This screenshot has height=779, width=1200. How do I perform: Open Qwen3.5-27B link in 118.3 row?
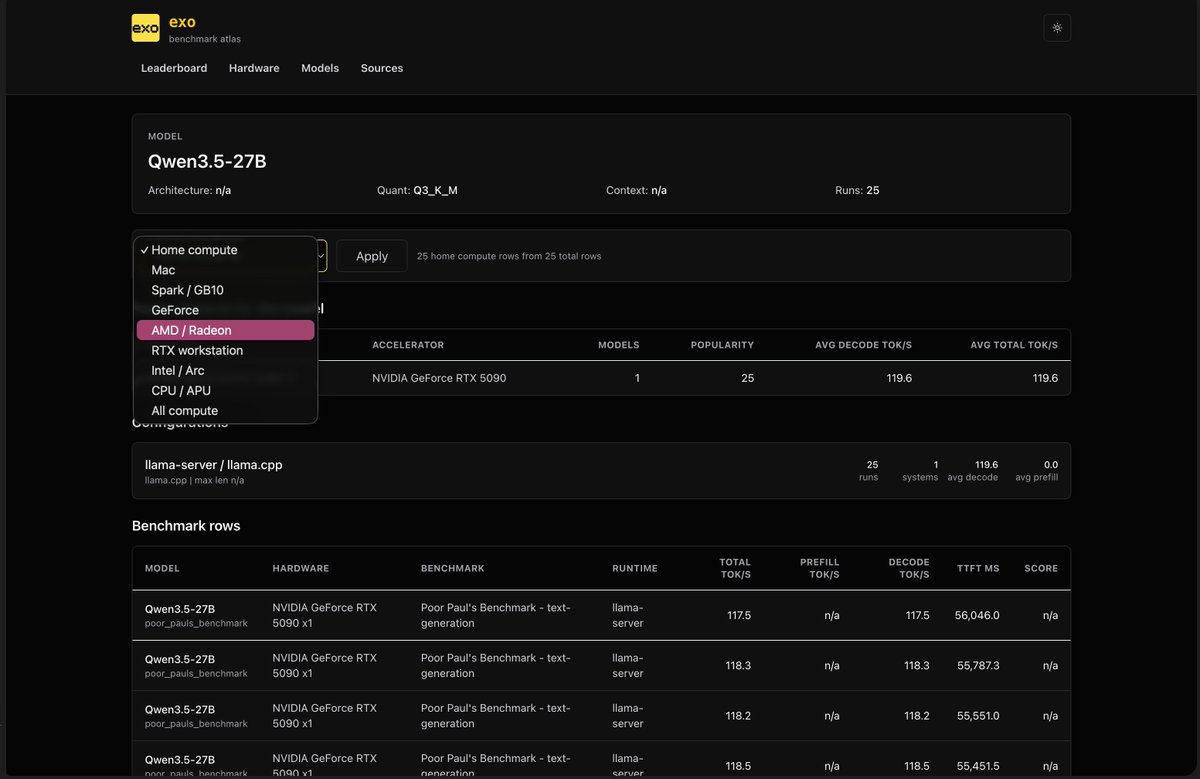180,659
